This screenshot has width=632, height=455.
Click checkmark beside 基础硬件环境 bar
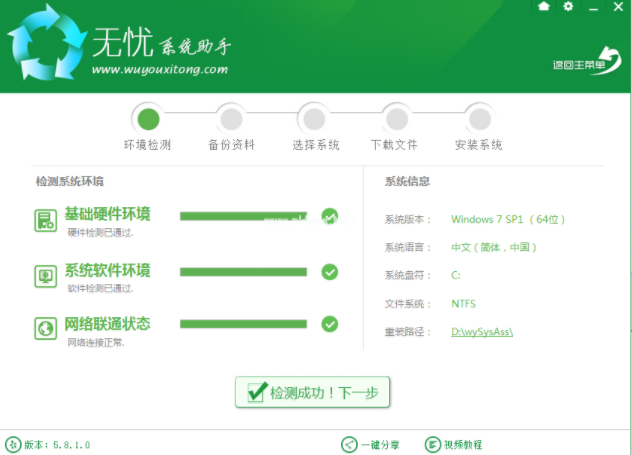(x=330, y=216)
